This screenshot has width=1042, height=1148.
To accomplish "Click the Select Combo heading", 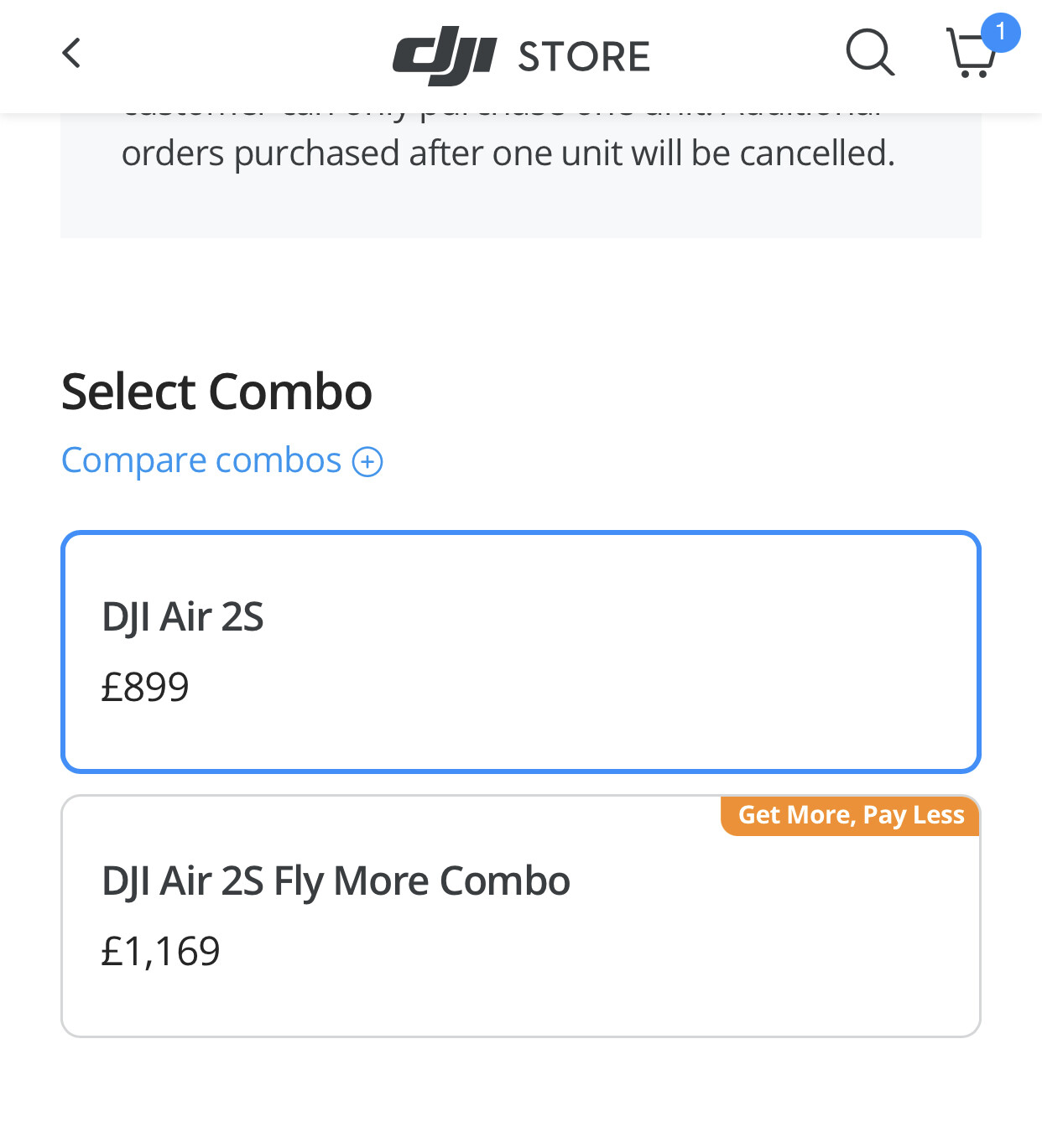I will [x=216, y=392].
